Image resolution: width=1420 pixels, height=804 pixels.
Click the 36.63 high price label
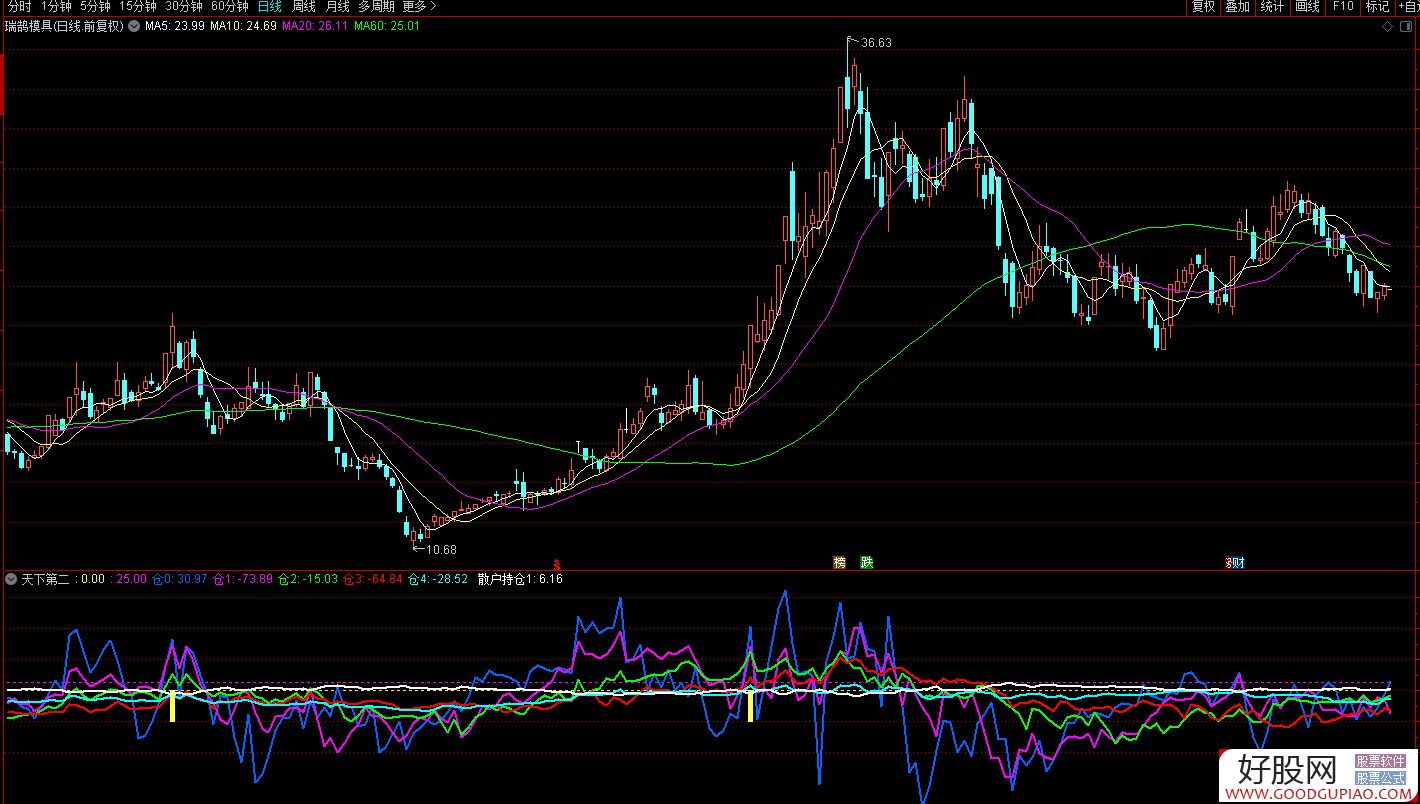click(876, 43)
